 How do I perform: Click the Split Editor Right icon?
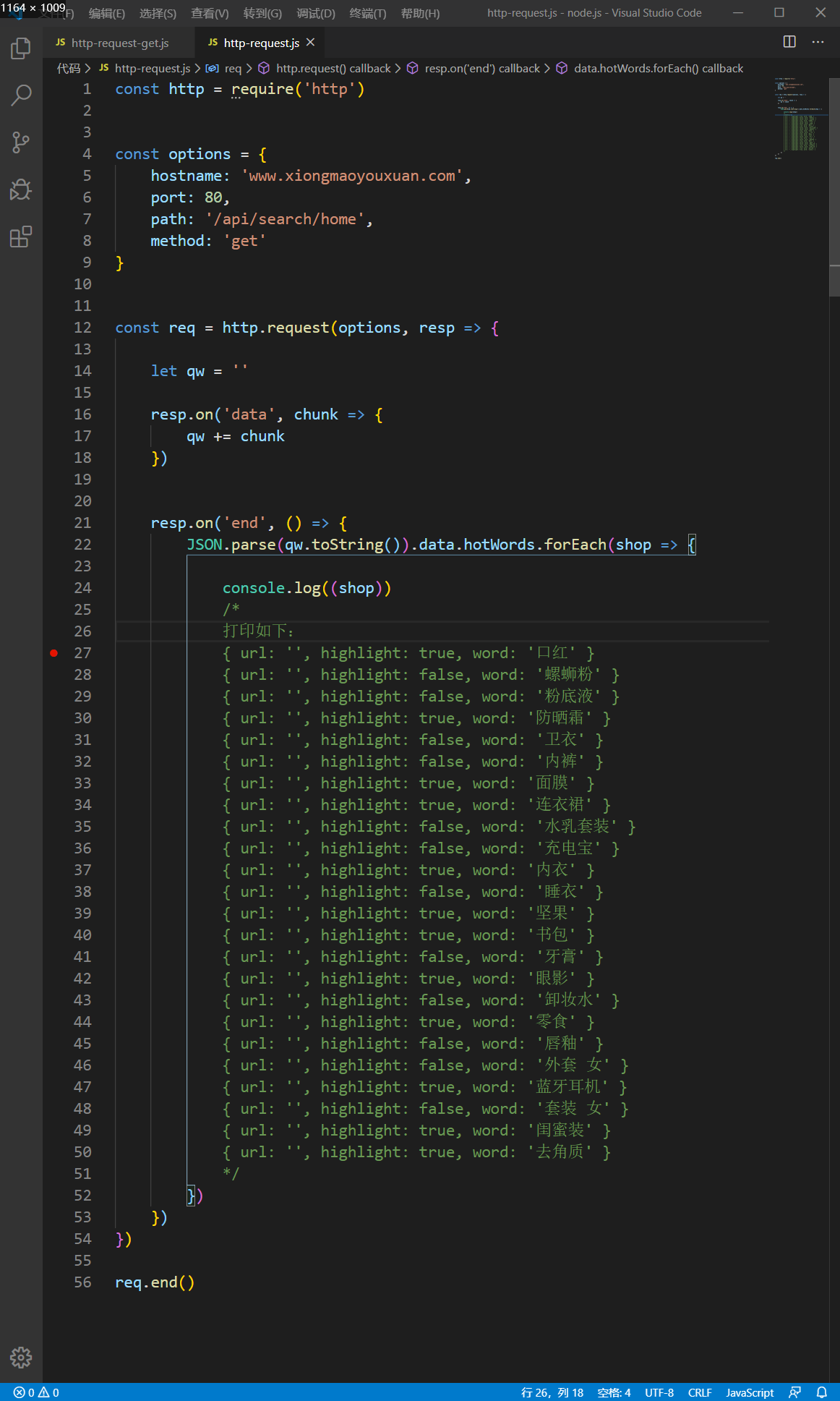(x=789, y=42)
